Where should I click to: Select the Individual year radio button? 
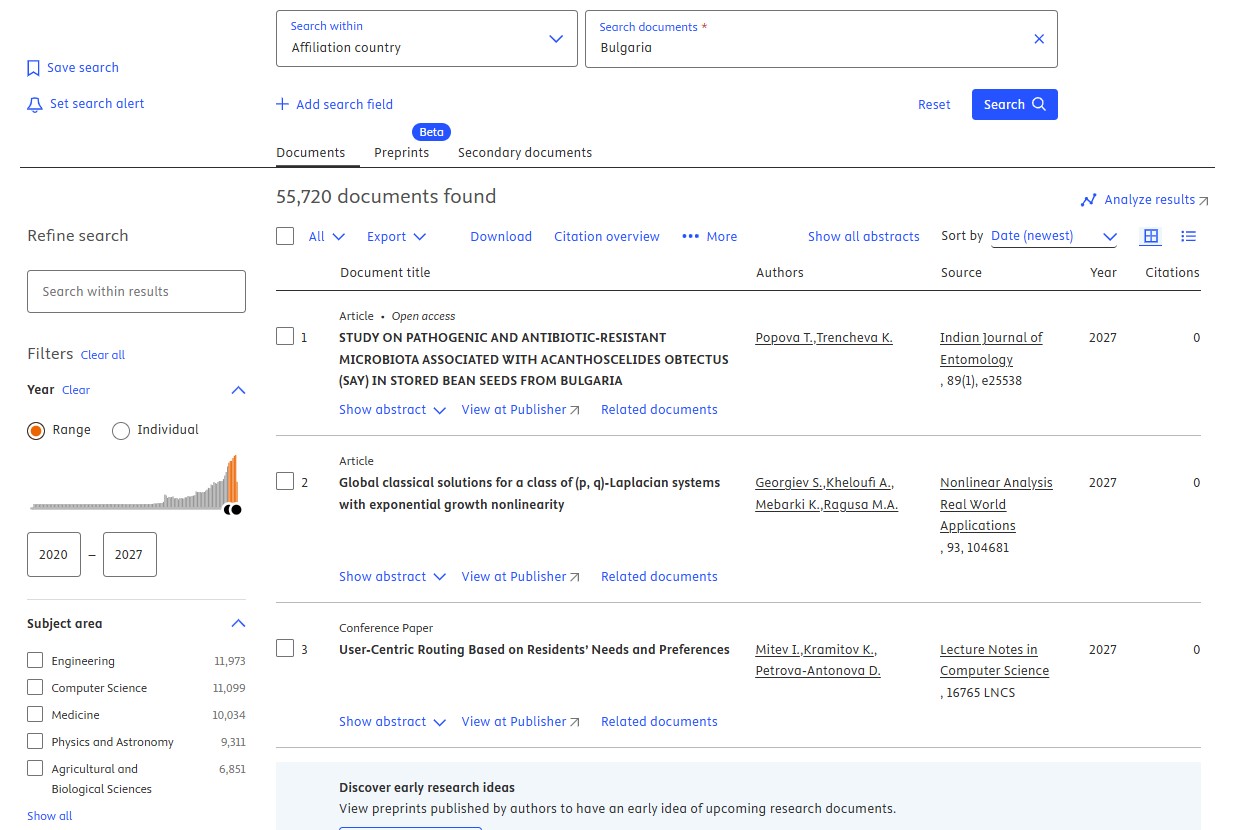coord(121,430)
